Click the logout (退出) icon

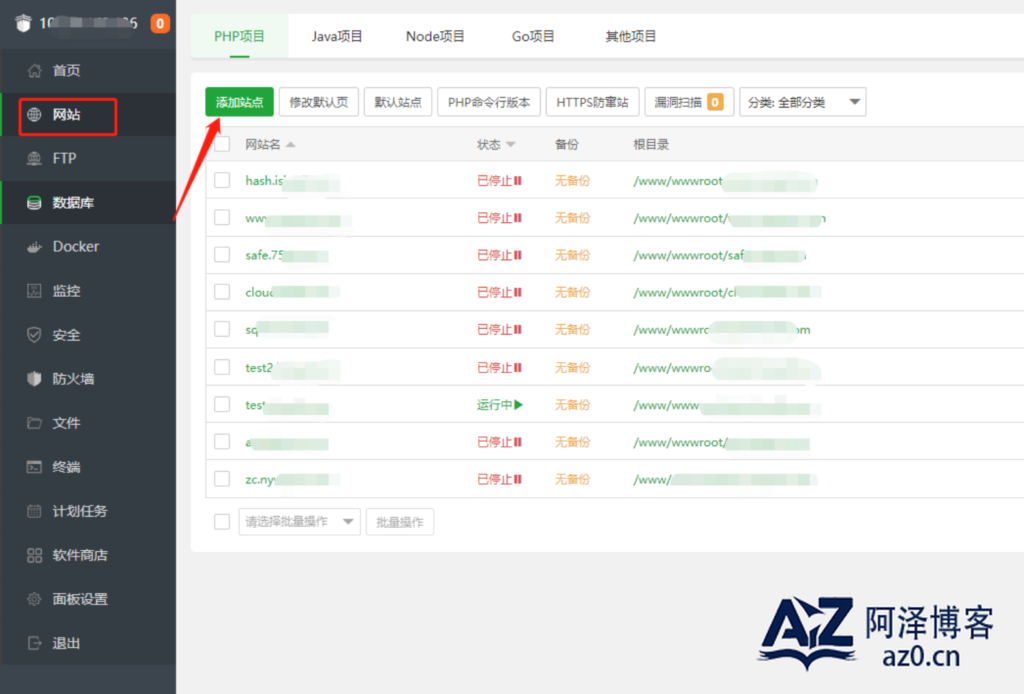[x=34, y=643]
